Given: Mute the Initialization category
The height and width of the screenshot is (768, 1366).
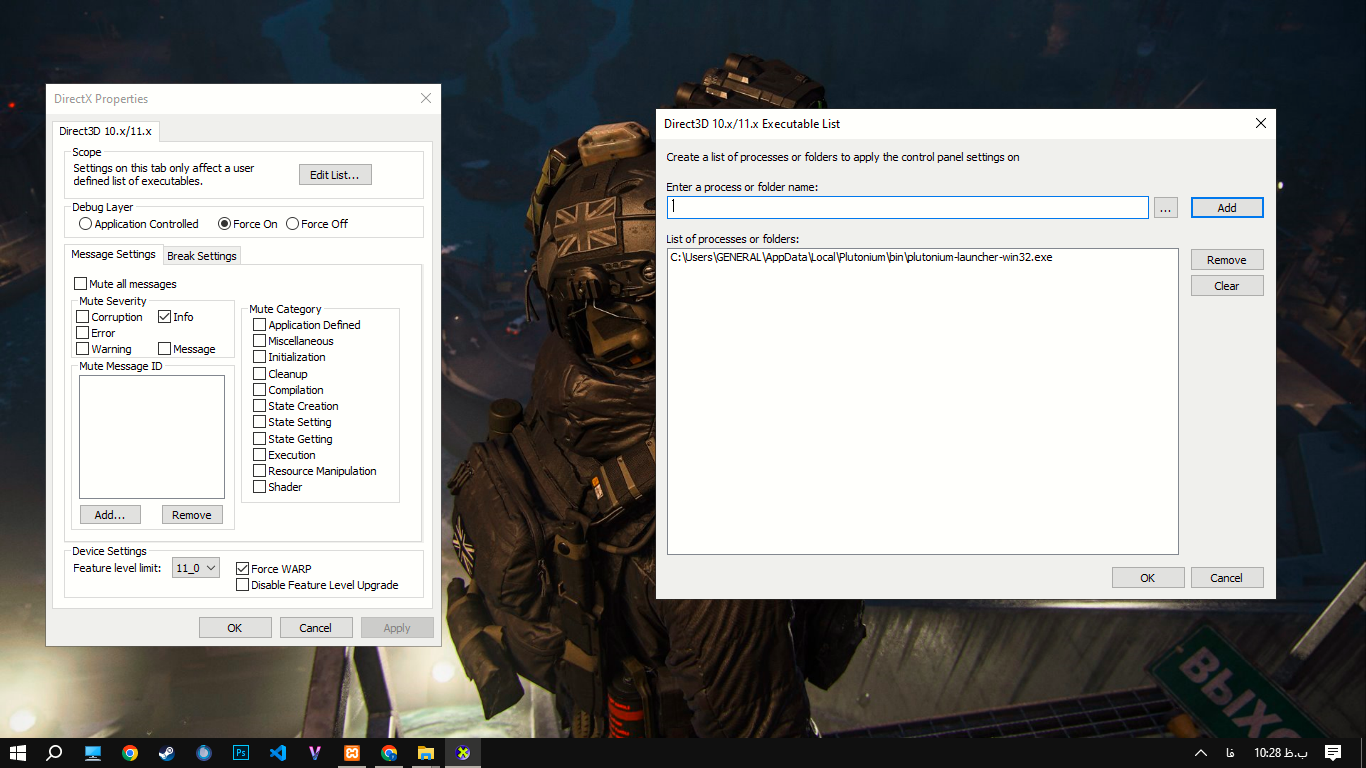Looking at the screenshot, I should 260,357.
